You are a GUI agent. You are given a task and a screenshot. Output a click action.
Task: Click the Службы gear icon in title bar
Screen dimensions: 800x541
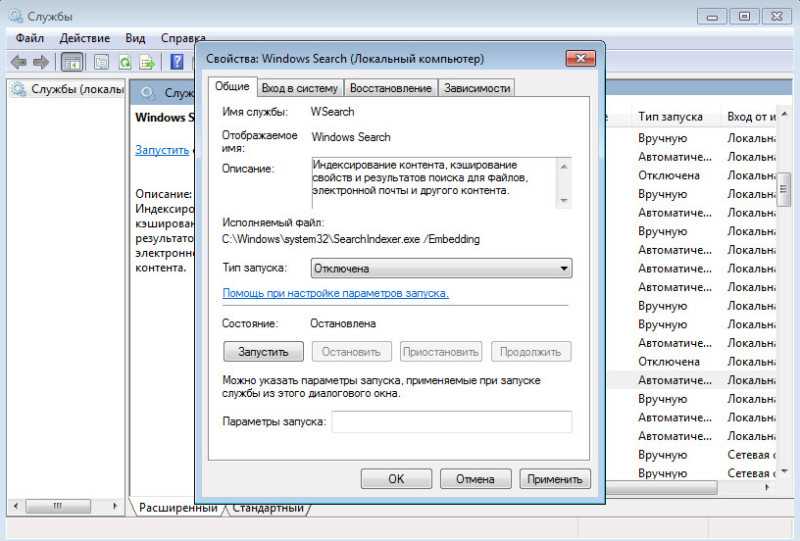tap(15, 16)
